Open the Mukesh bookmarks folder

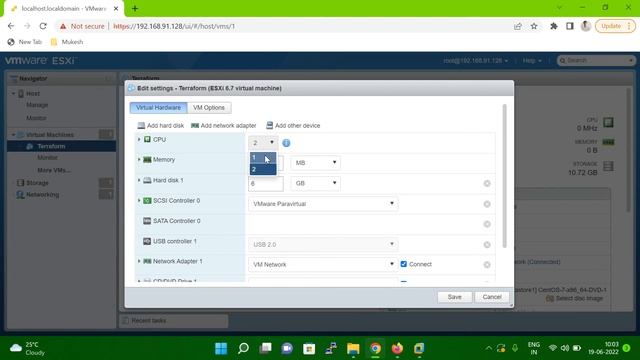(67, 42)
